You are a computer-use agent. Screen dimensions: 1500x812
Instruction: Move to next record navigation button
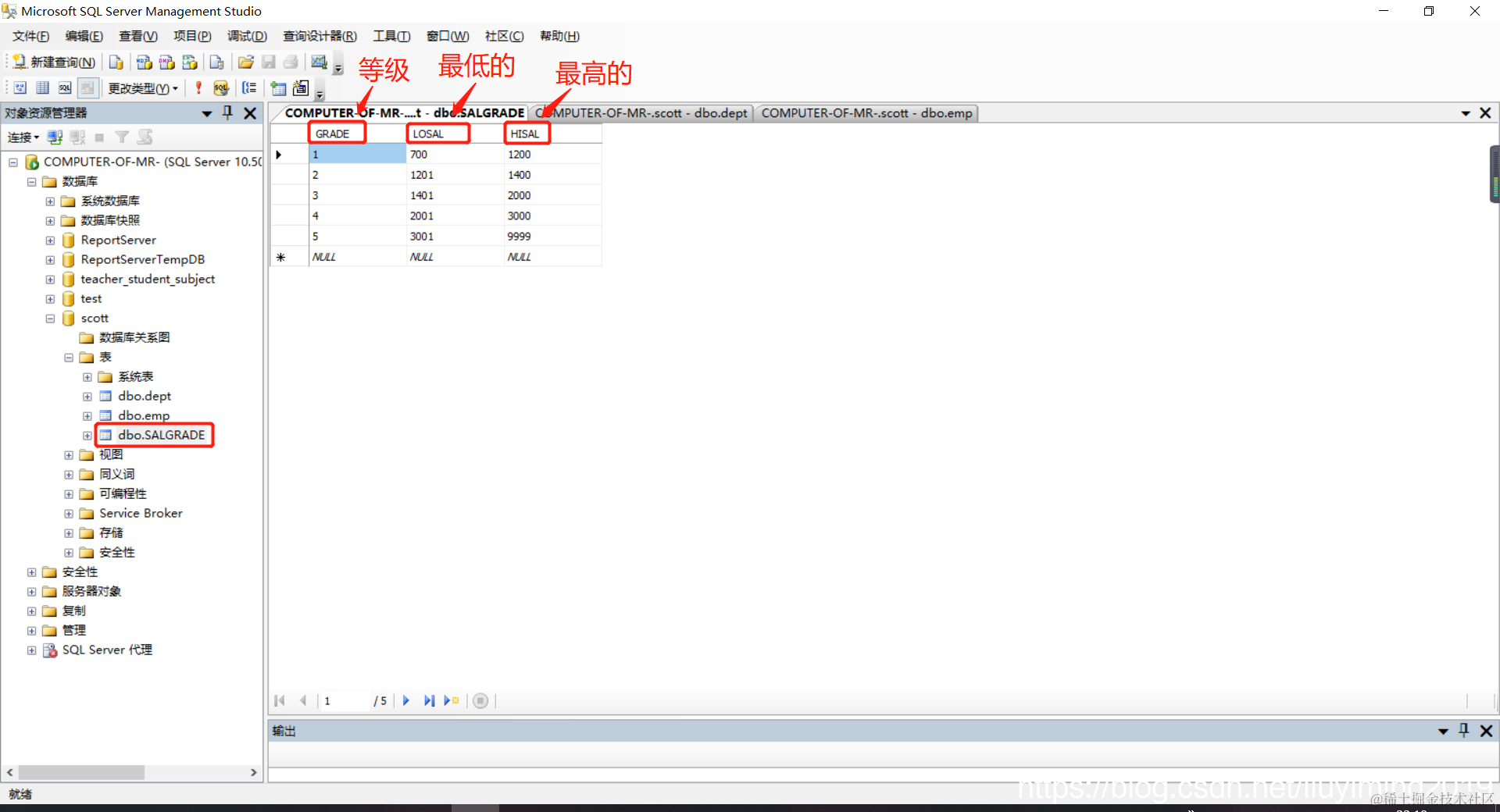coord(406,700)
